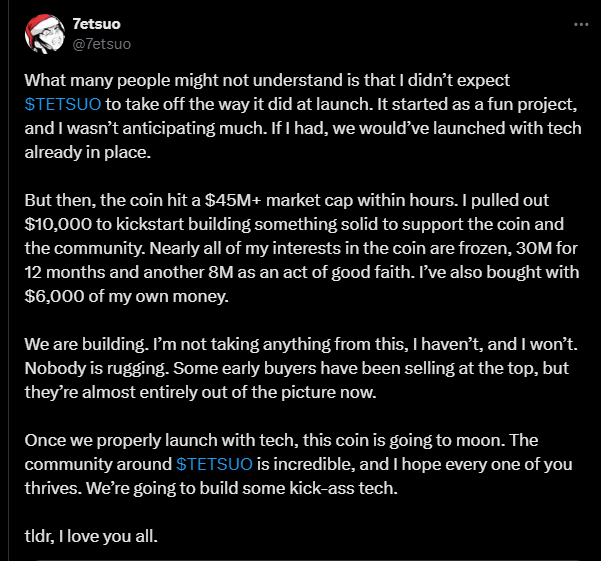
Task: Open the $TETSUO cashtag after 'community around'
Action: pyautogui.click(x=214, y=464)
